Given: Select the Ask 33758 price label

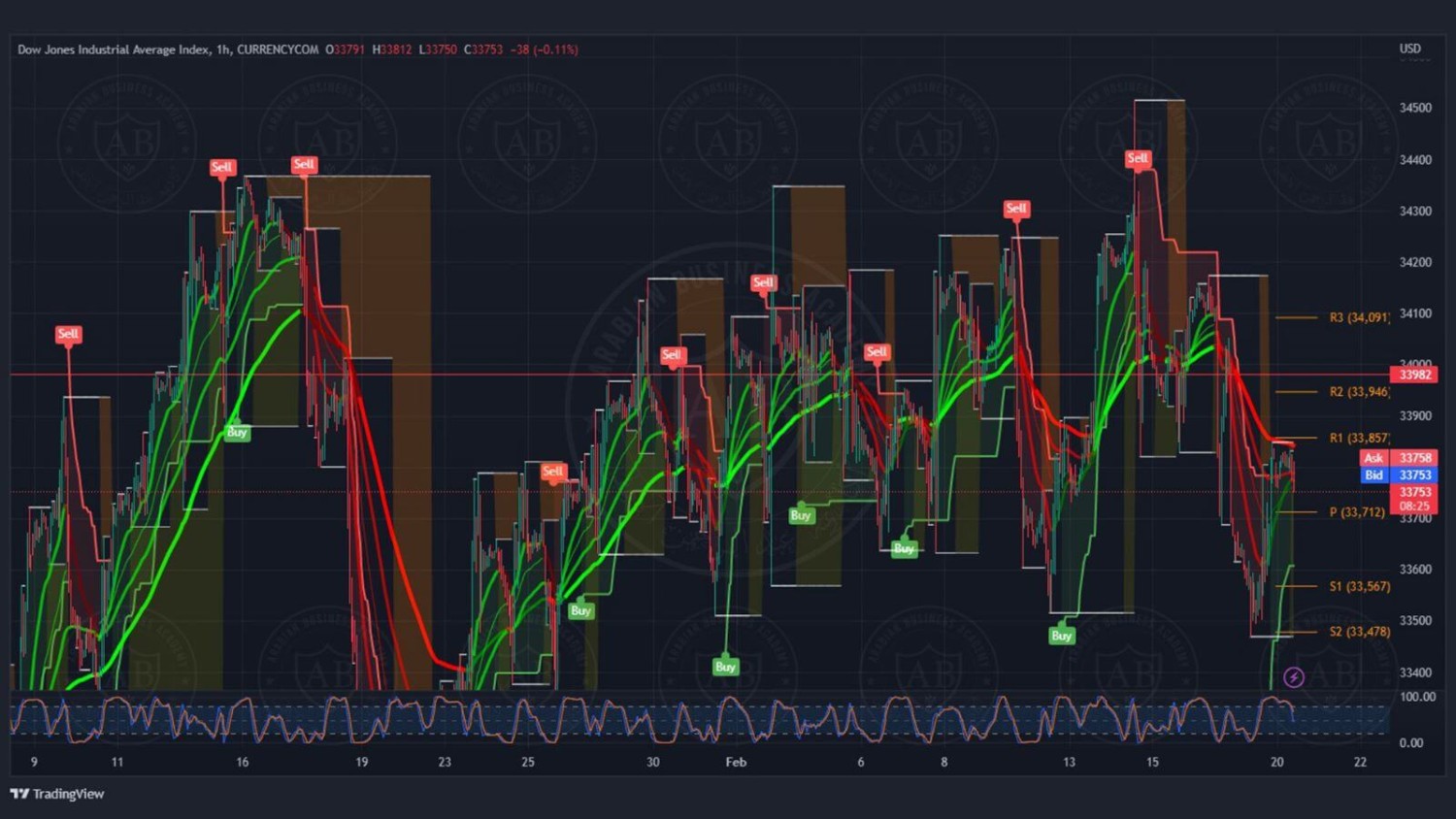Looking at the screenshot, I should click(1398, 458).
